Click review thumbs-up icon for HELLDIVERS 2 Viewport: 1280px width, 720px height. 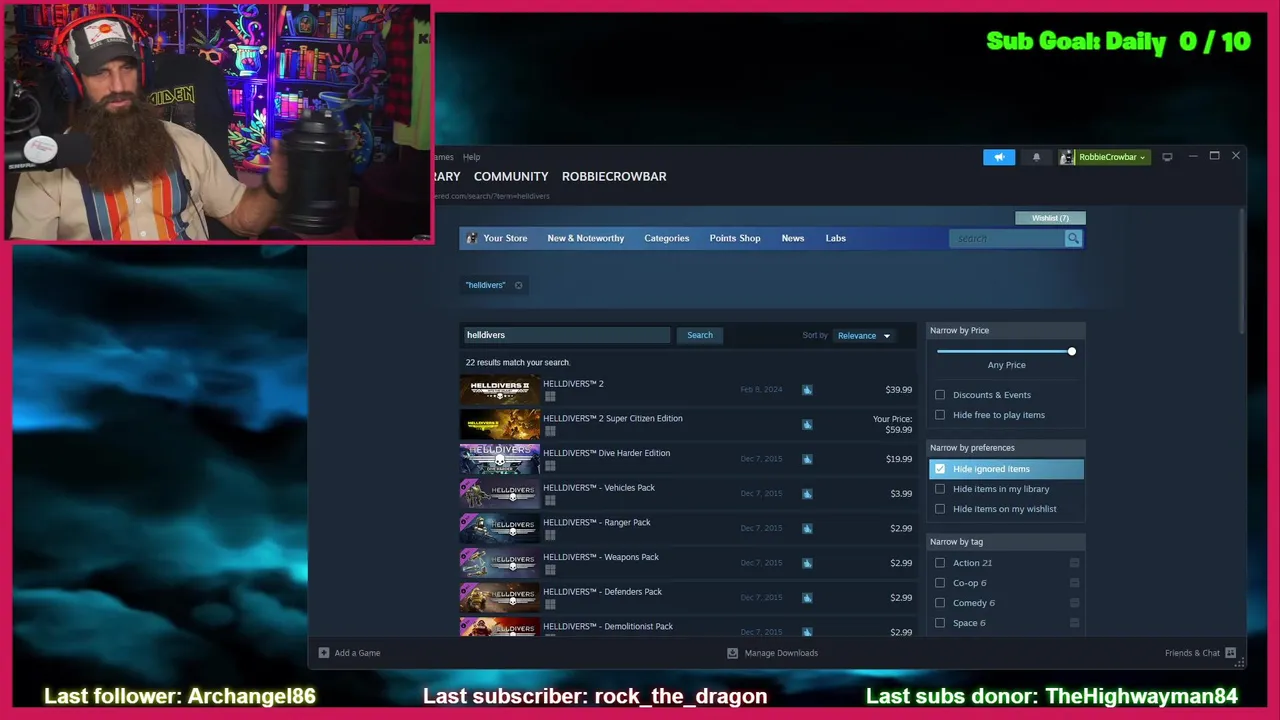point(807,390)
